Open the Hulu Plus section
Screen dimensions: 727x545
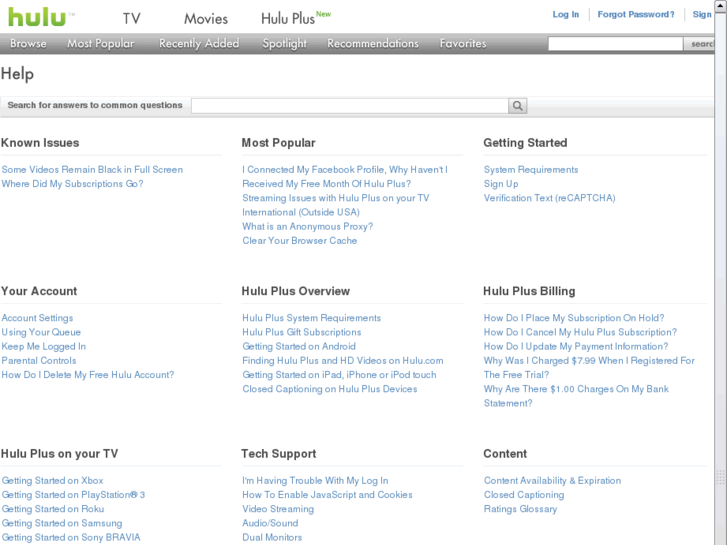click(x=296, y=19)
